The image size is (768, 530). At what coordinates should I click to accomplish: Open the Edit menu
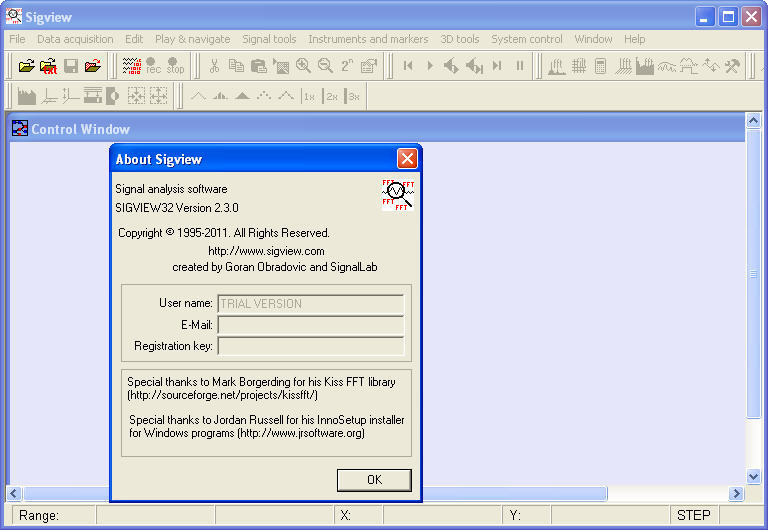click(x=134, y=39)
